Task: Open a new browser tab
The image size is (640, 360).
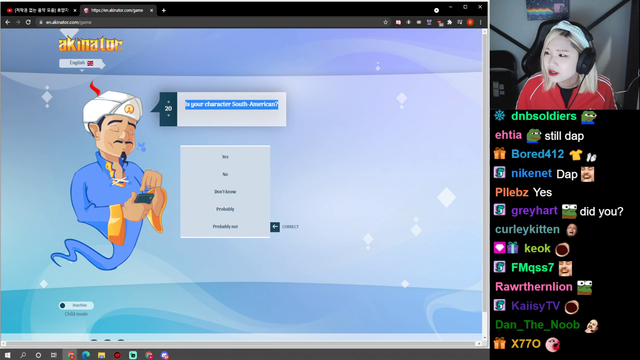Action: [164, 11]
